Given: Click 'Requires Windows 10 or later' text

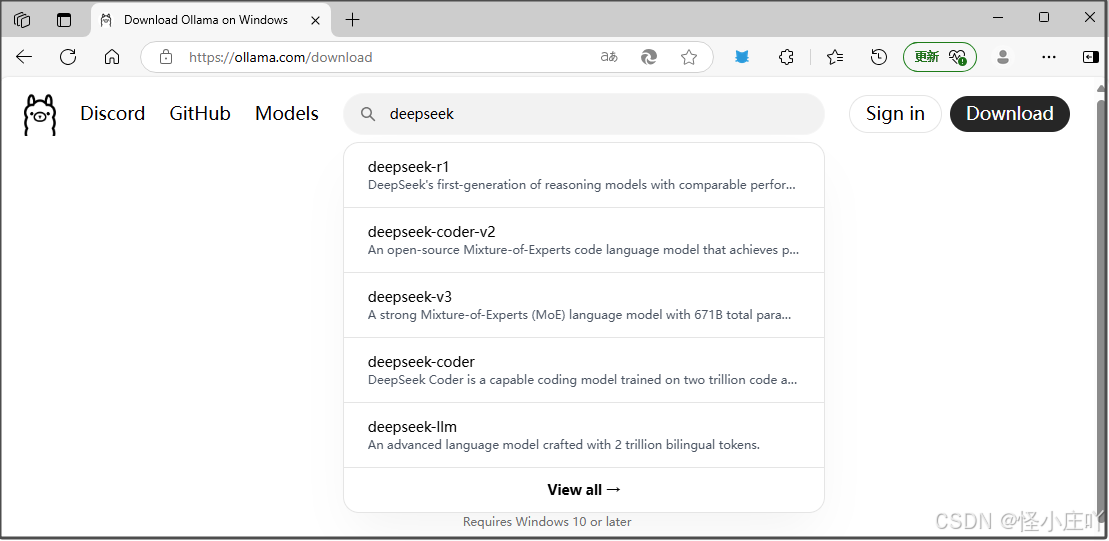Looking at the screenshot, I should coord(547,522).
